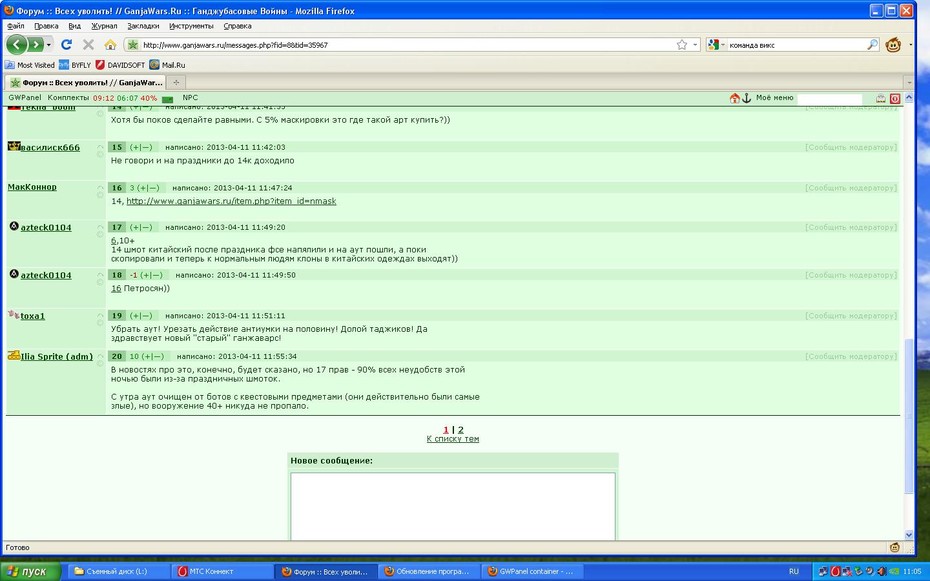Click inside the Новое сообщение text area
Screen dimensions: 930x581
pos(453,506)
